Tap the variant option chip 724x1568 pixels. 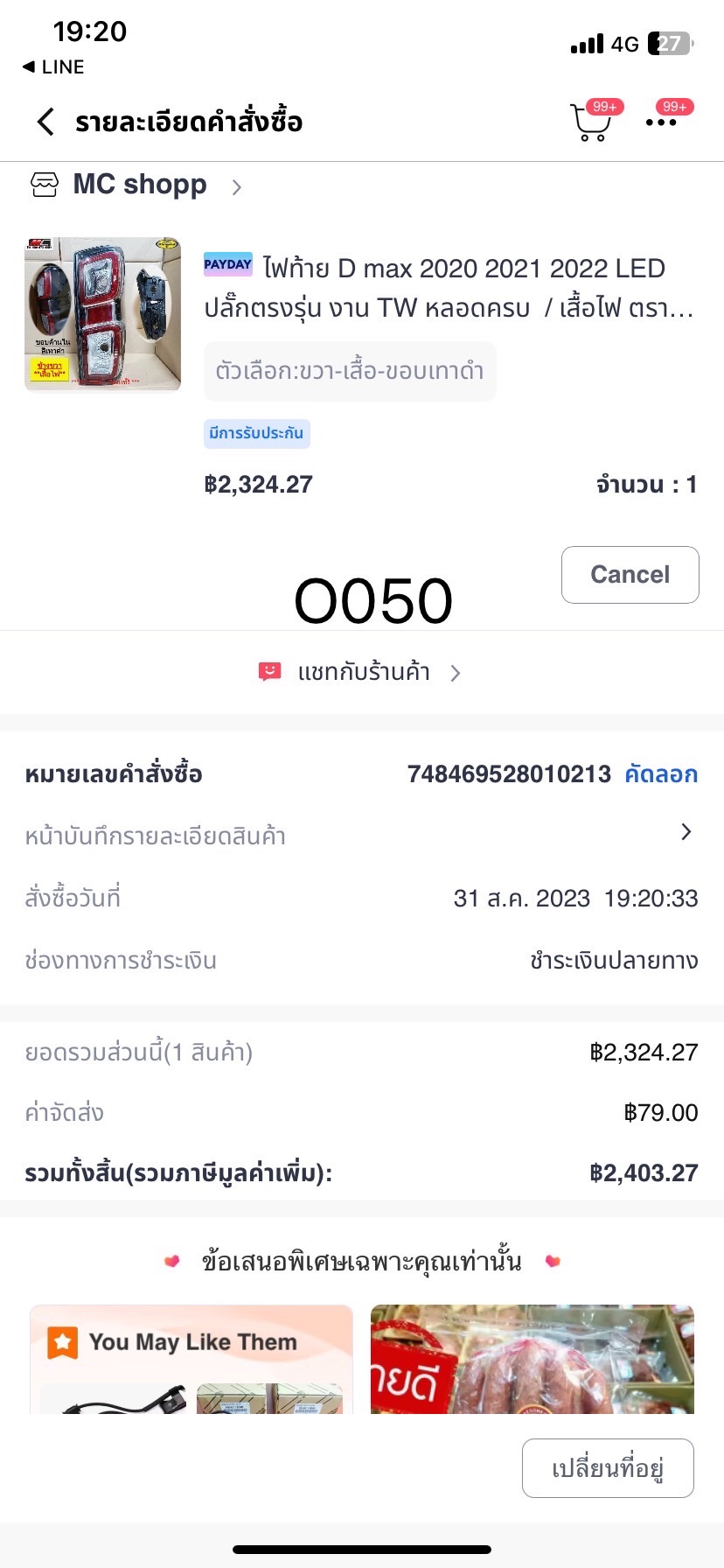point(350,371)
